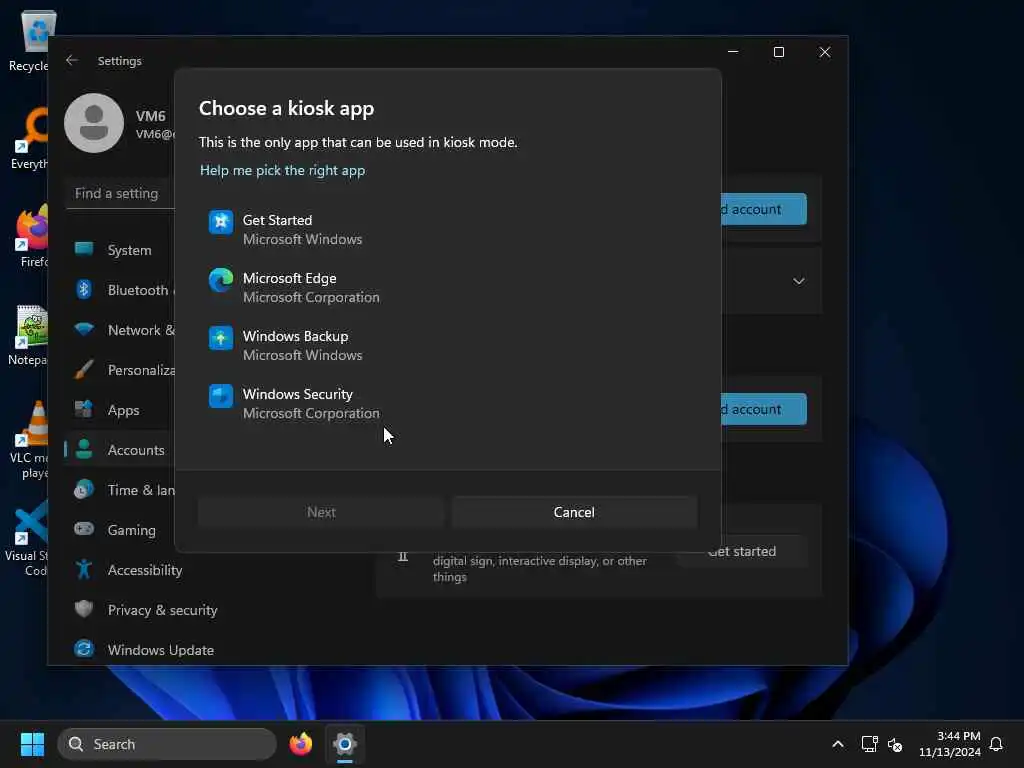Open the Notepad++ desktop shortcut
The width and height of the screenshot is (1024, 768).
click(x=29, y=334)
